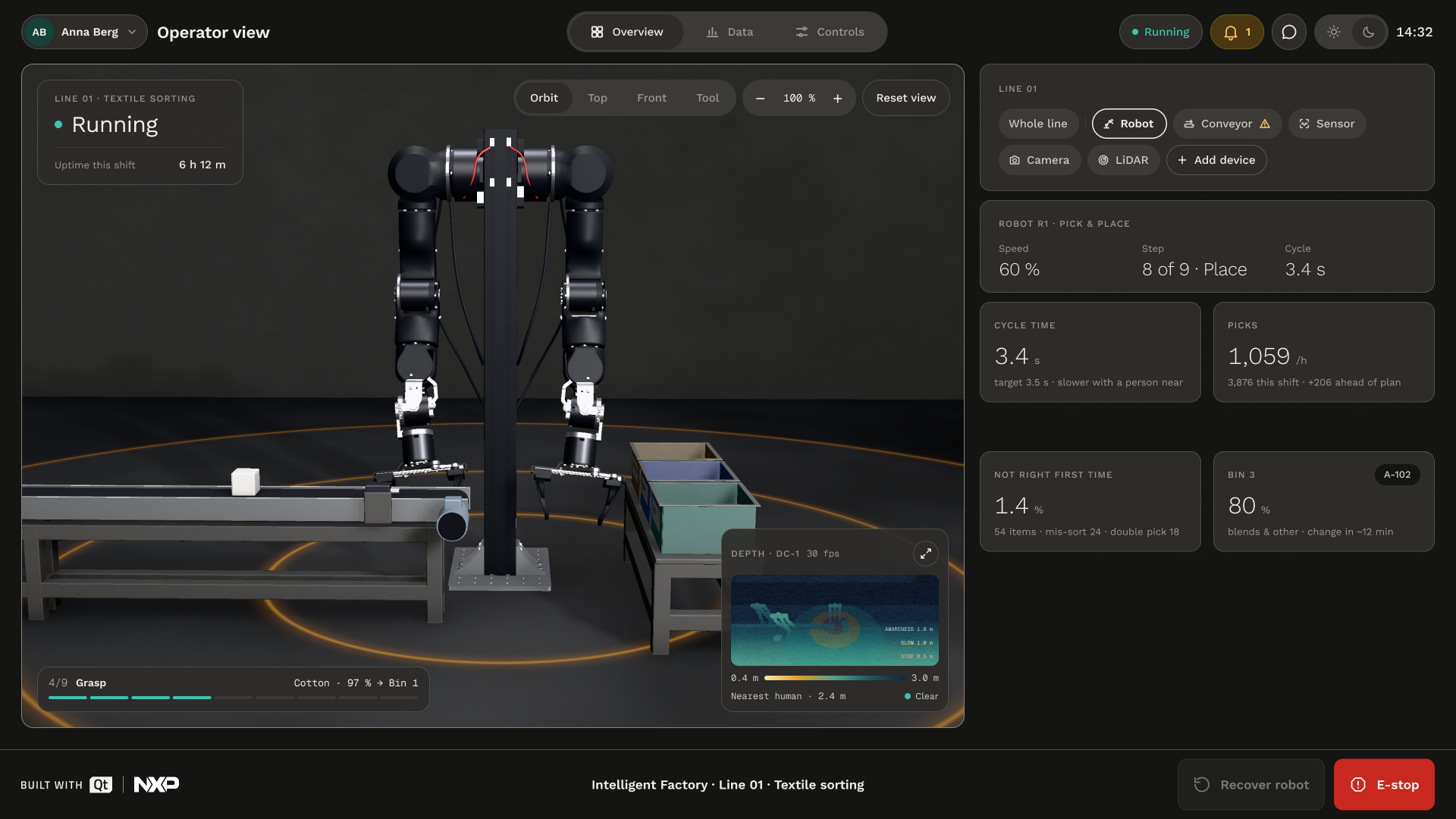Click the sensor scan icon in Sensor chip
This screenshot has height=819, width=1456.
[1304, 124]
